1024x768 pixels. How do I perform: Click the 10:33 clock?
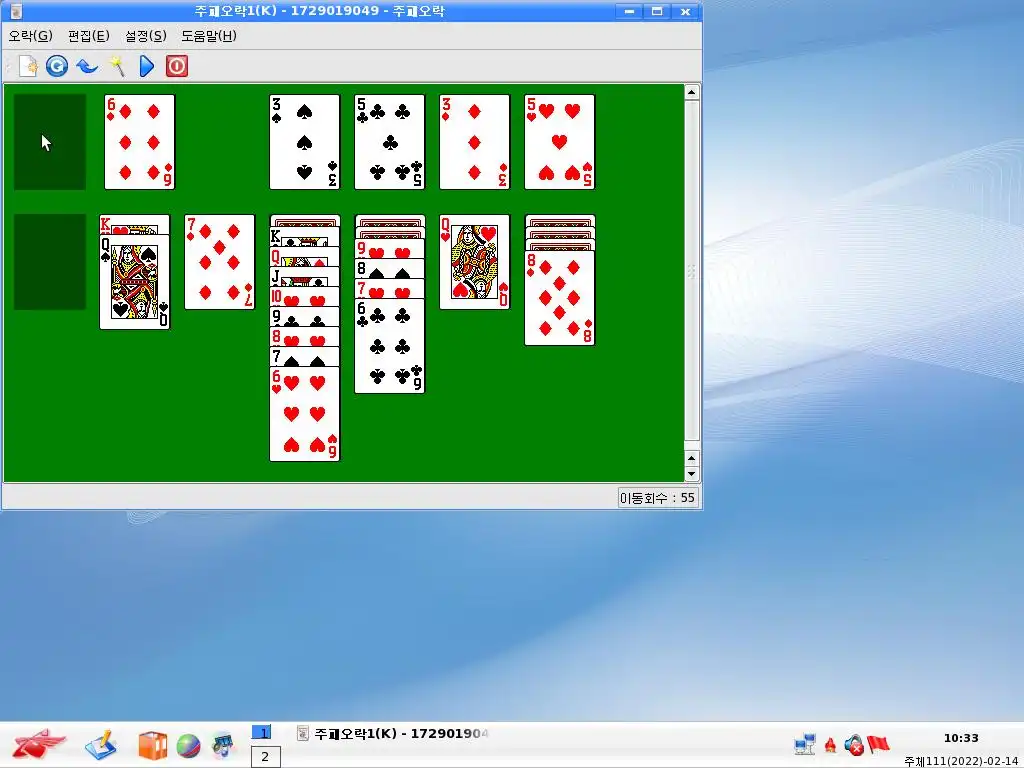click(961, 738)
